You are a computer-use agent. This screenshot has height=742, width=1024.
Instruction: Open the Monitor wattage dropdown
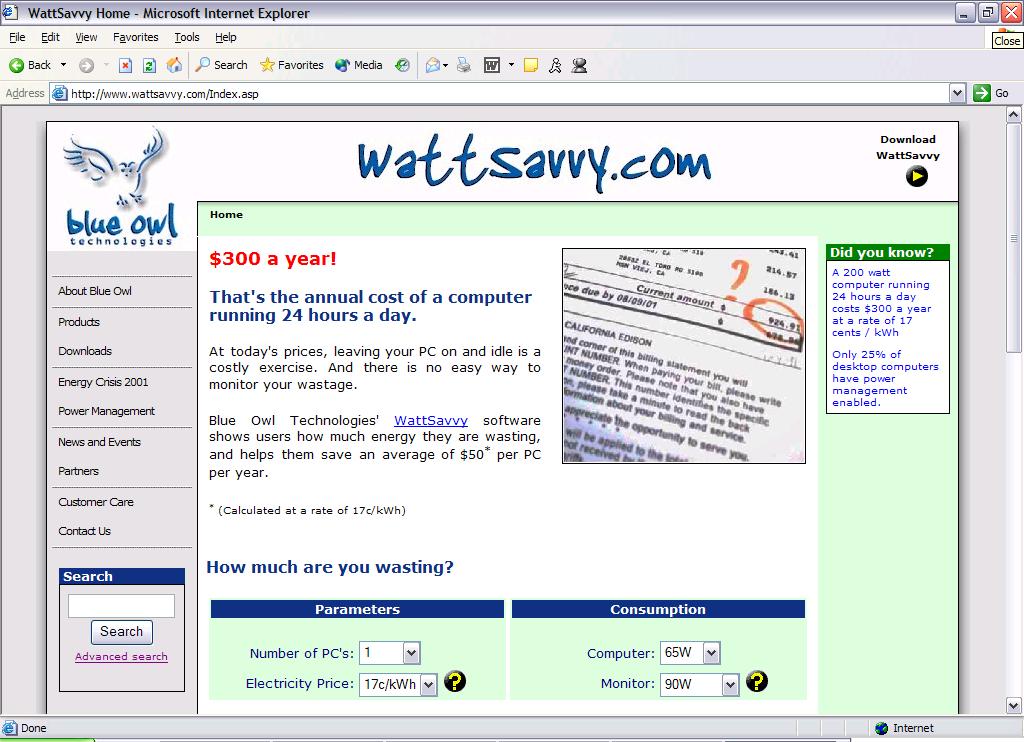pos(730,685)
